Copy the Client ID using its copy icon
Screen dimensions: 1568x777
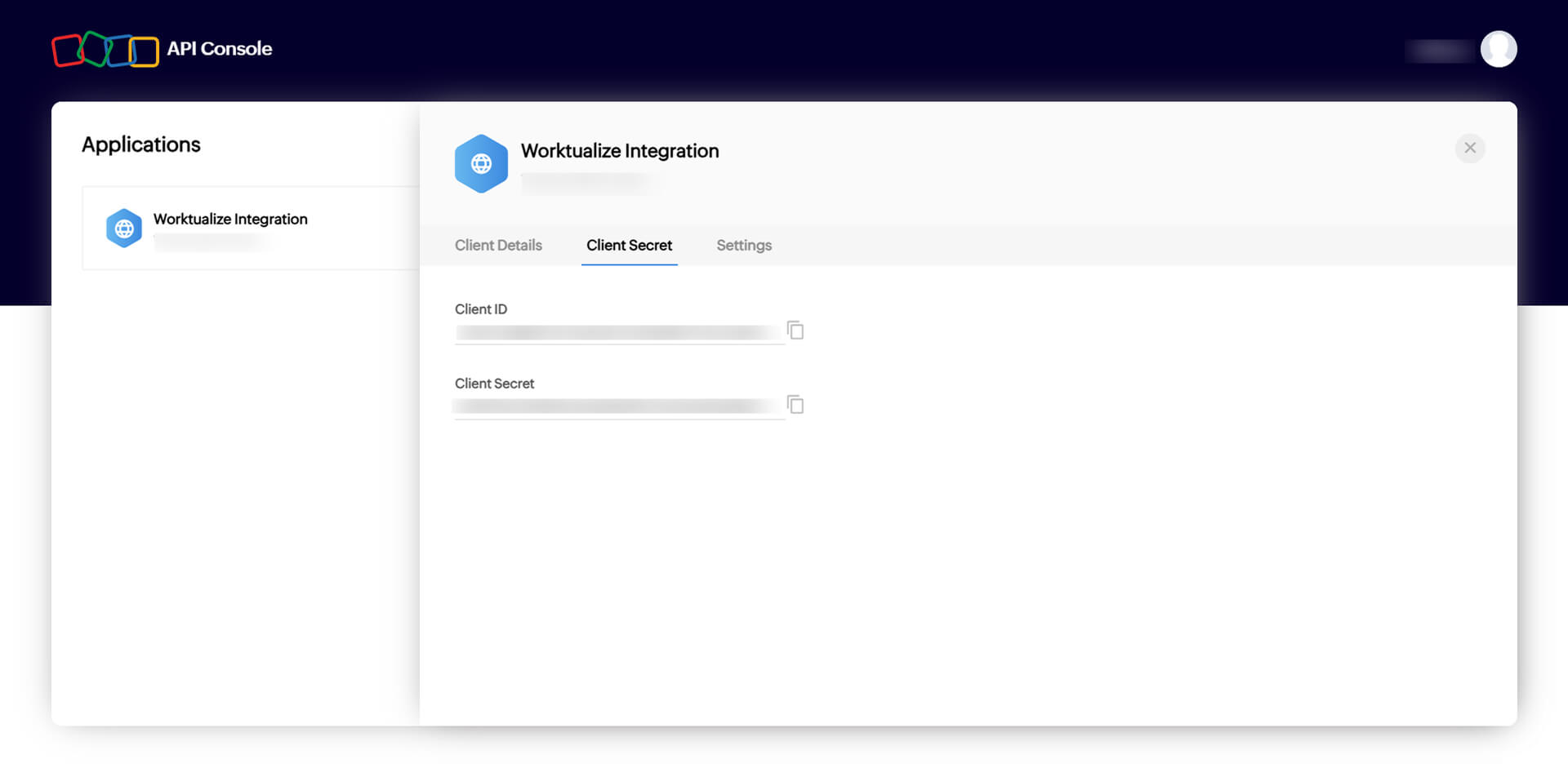tap(796, 331)
